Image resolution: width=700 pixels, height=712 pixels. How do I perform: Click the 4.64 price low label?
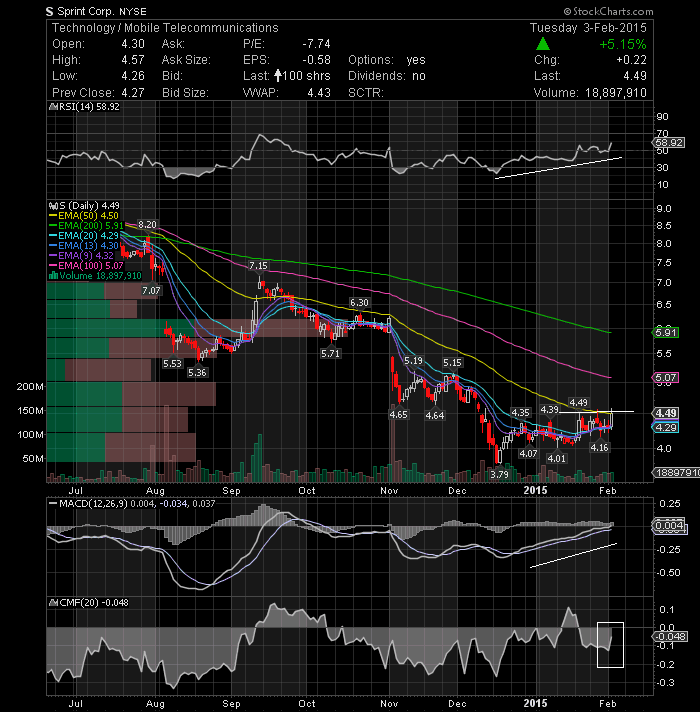pyautogui.click(x=434, y=415)
